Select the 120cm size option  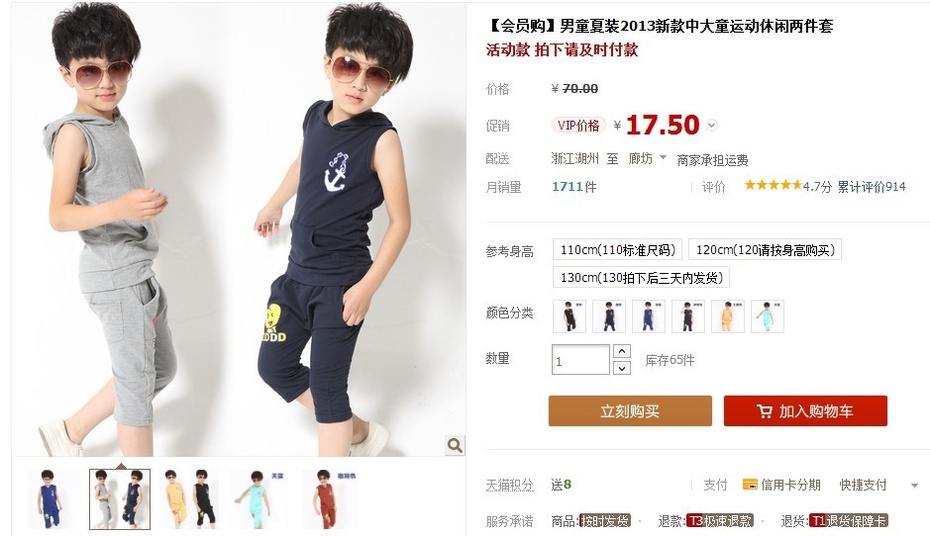[765, 250]
